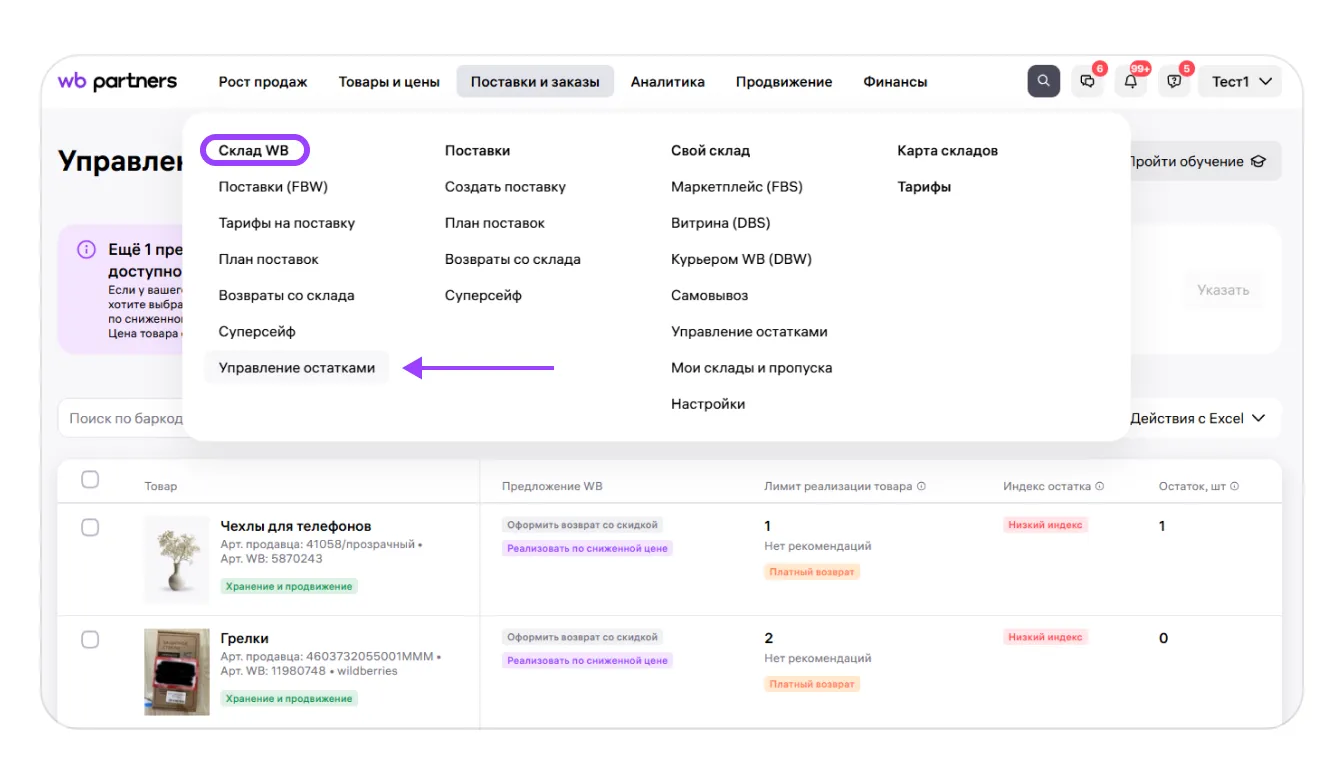Click info icon next to Остаток, шт
Screen dimensions: 1344x784
[1234, 486]
